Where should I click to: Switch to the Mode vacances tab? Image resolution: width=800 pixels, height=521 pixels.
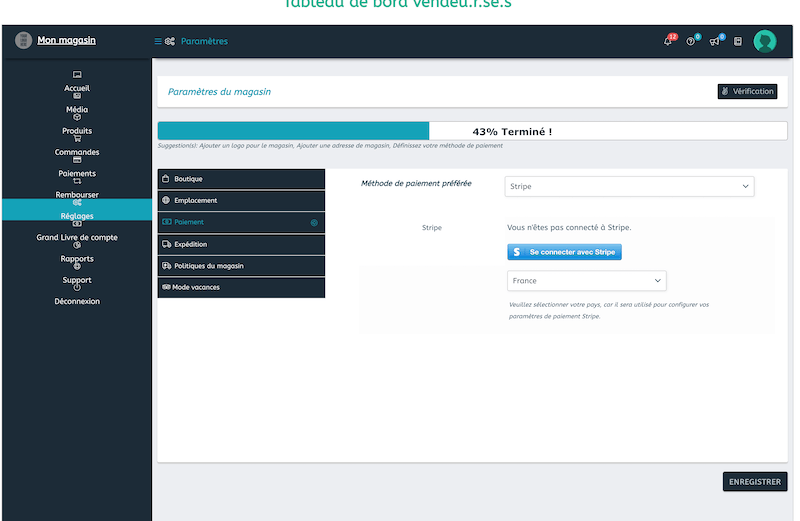[241, 287]
